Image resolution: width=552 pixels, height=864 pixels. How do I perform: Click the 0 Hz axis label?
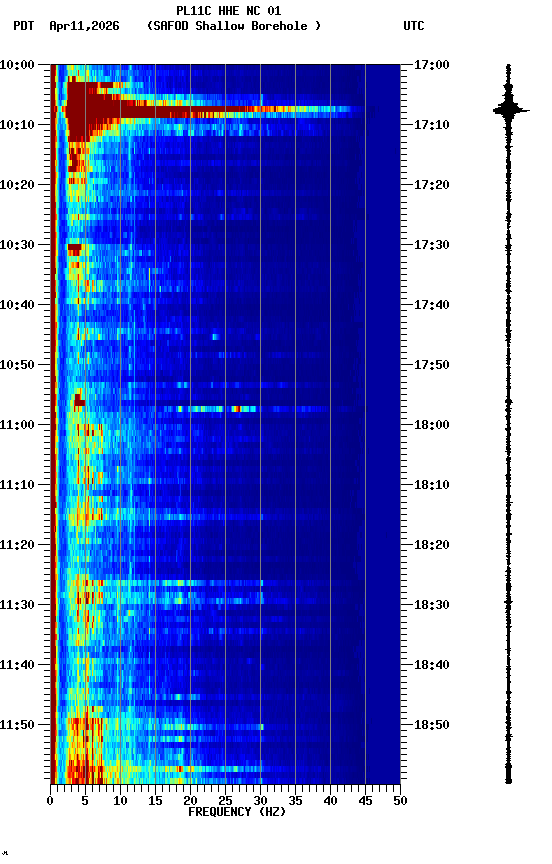50,801
